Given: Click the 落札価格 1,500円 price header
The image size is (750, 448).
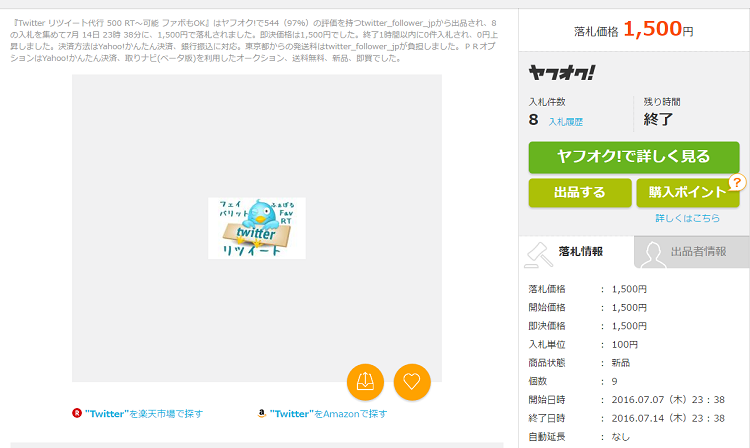Looking at the screenshot, I should coord(633,30).
